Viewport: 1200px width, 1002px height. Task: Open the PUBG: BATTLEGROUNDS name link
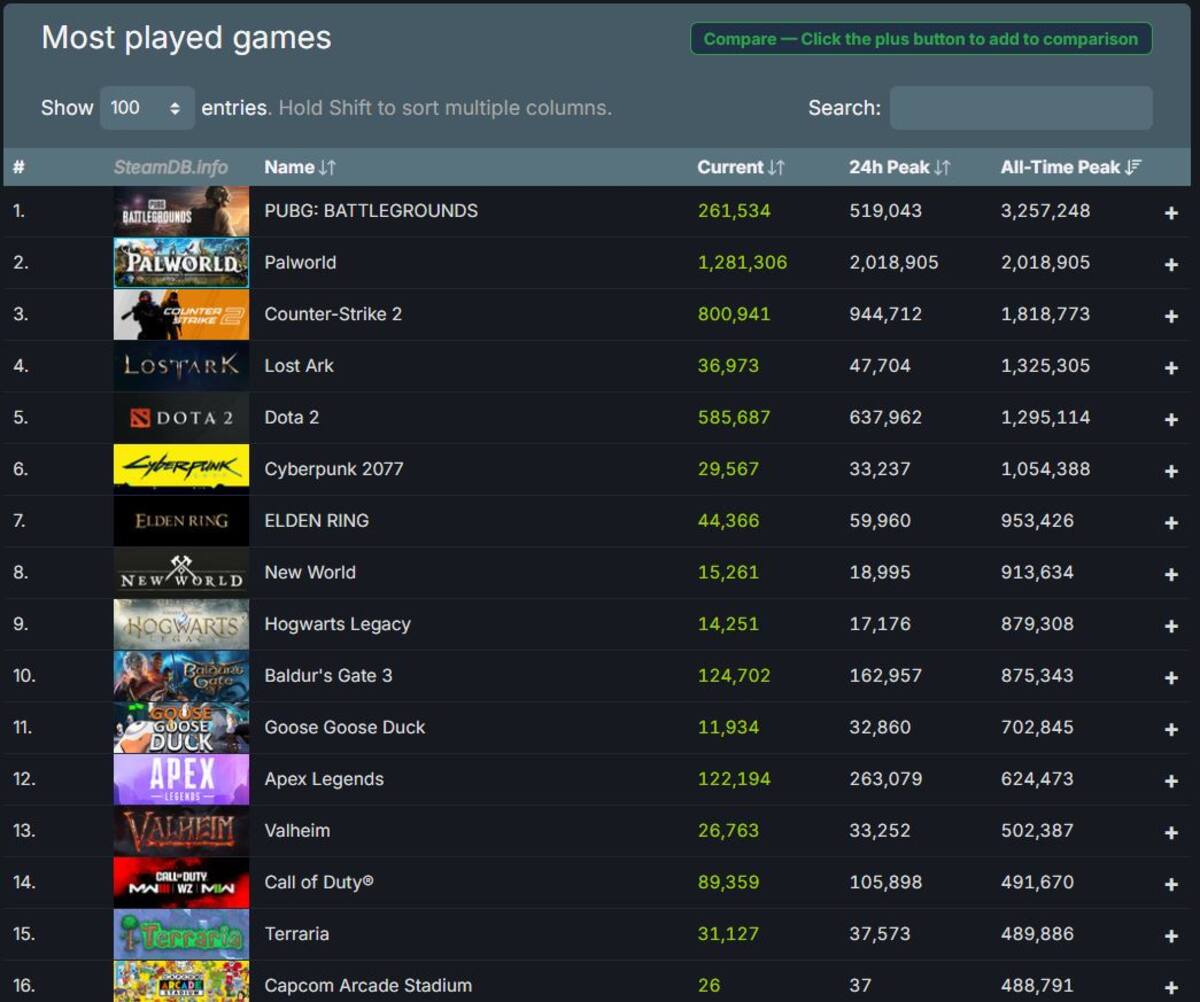click(371, 211)
